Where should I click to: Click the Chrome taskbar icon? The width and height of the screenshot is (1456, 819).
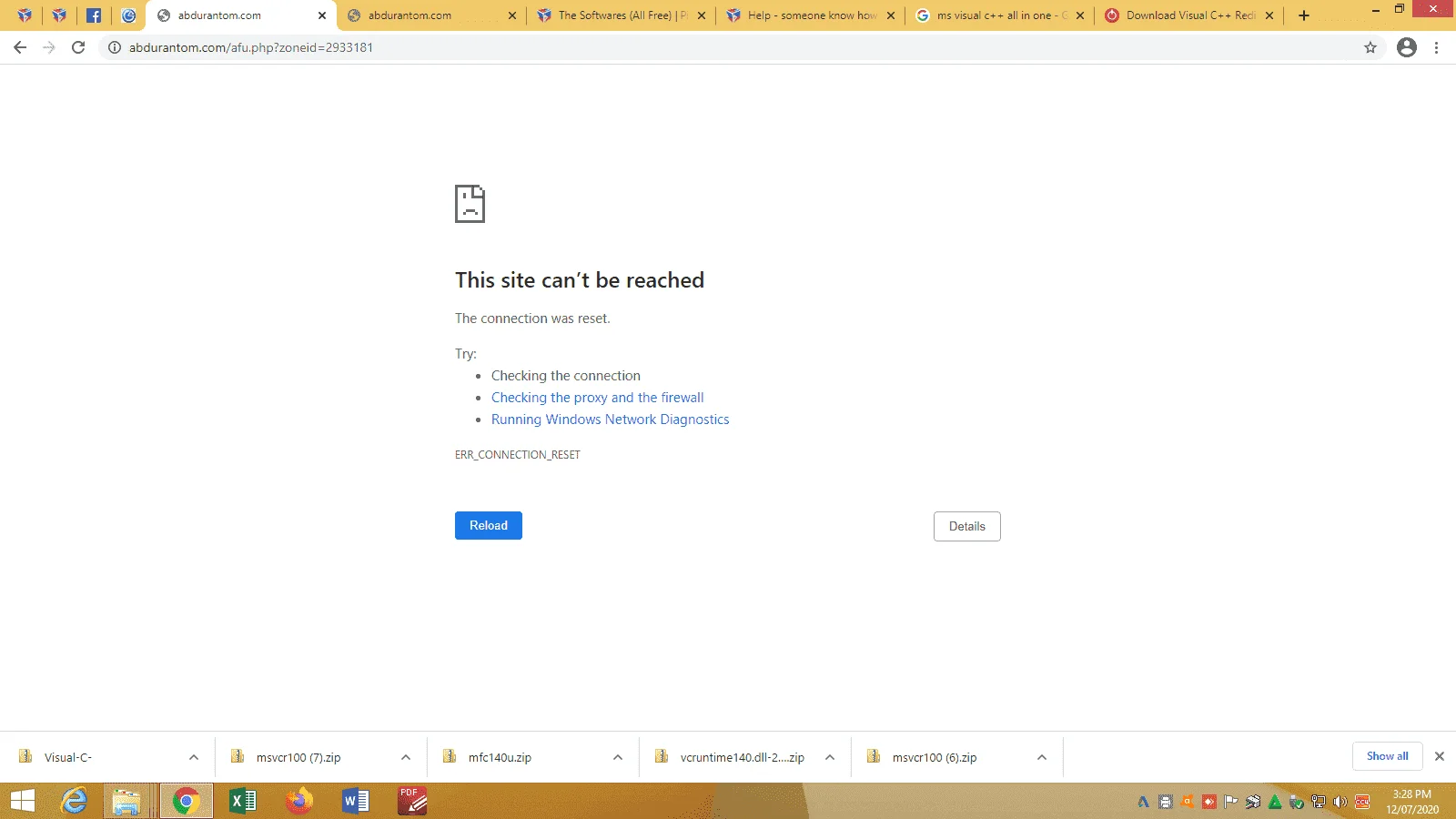click(x=187, y=801)
